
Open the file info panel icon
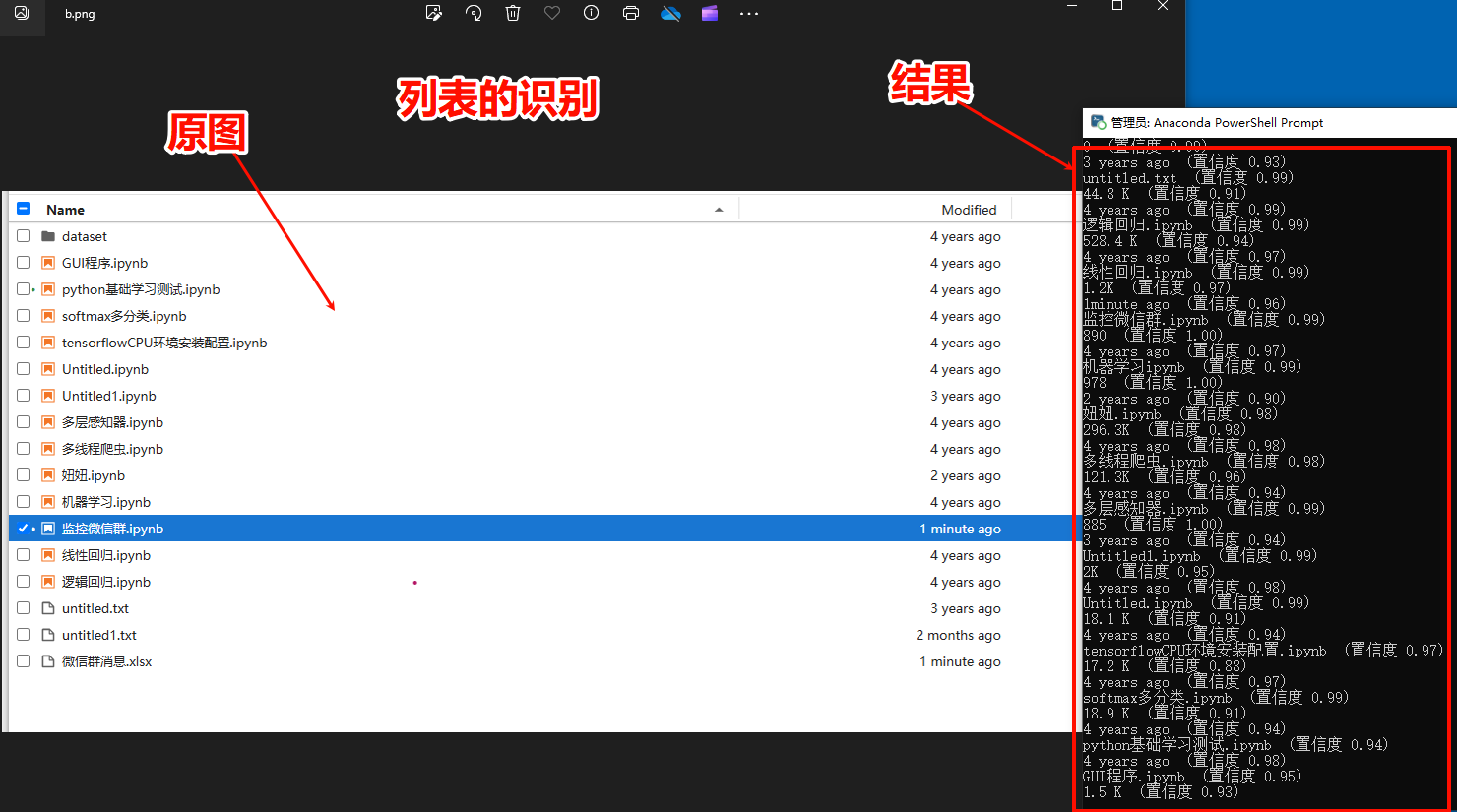(591, 13)
